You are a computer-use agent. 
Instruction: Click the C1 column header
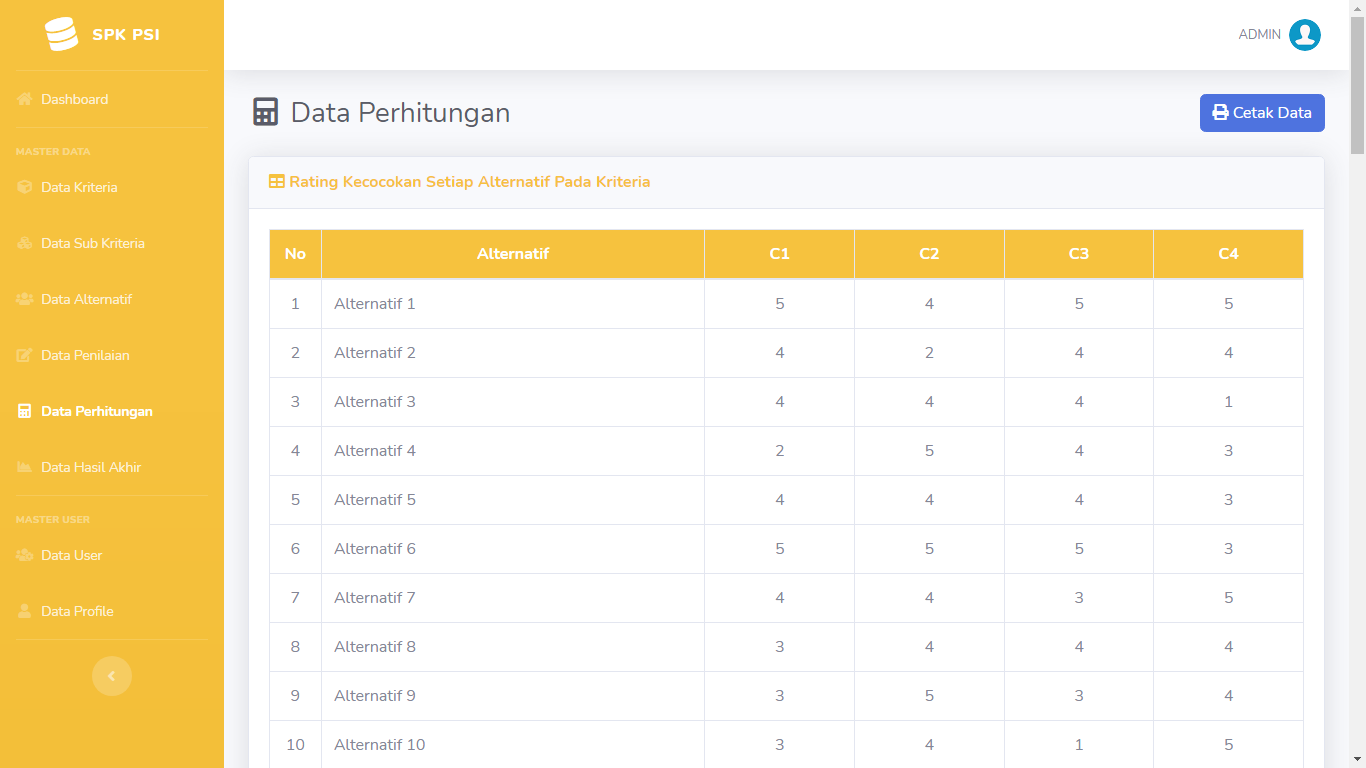click(779, 254)
